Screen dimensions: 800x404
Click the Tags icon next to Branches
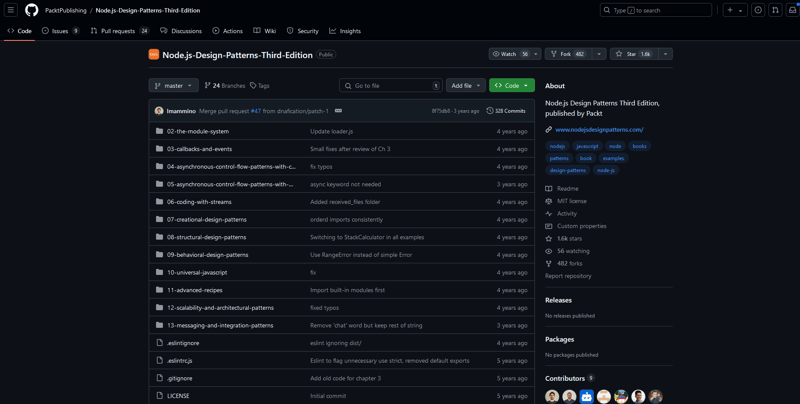point(253,86)
